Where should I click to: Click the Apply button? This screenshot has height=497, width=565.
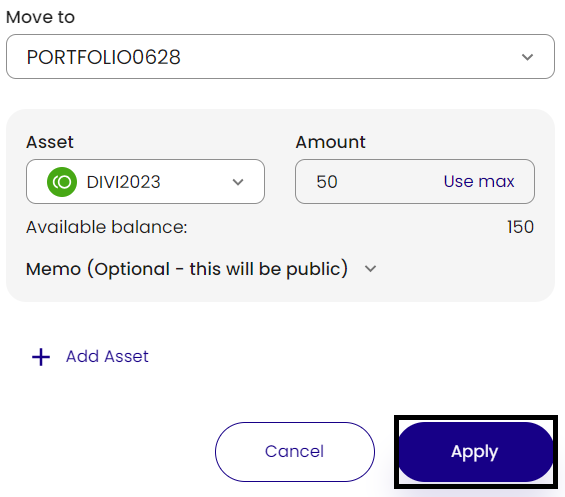(x=475, y=452)
